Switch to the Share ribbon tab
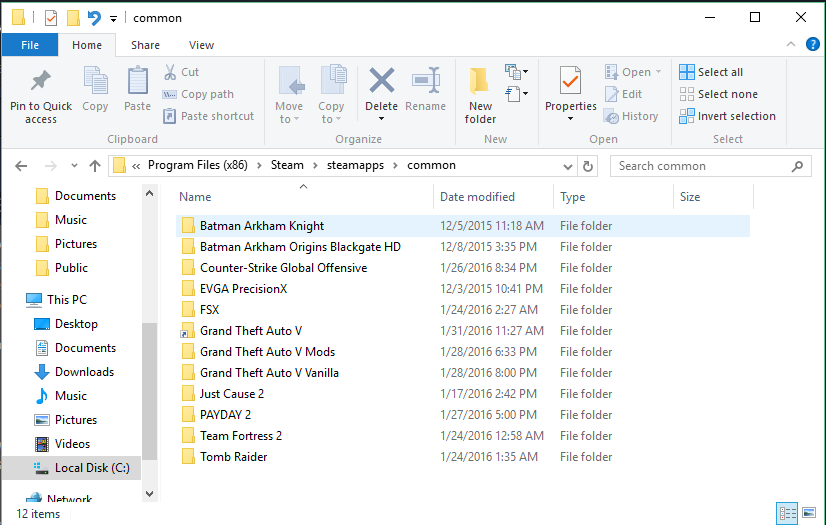 tap(145, 45)
